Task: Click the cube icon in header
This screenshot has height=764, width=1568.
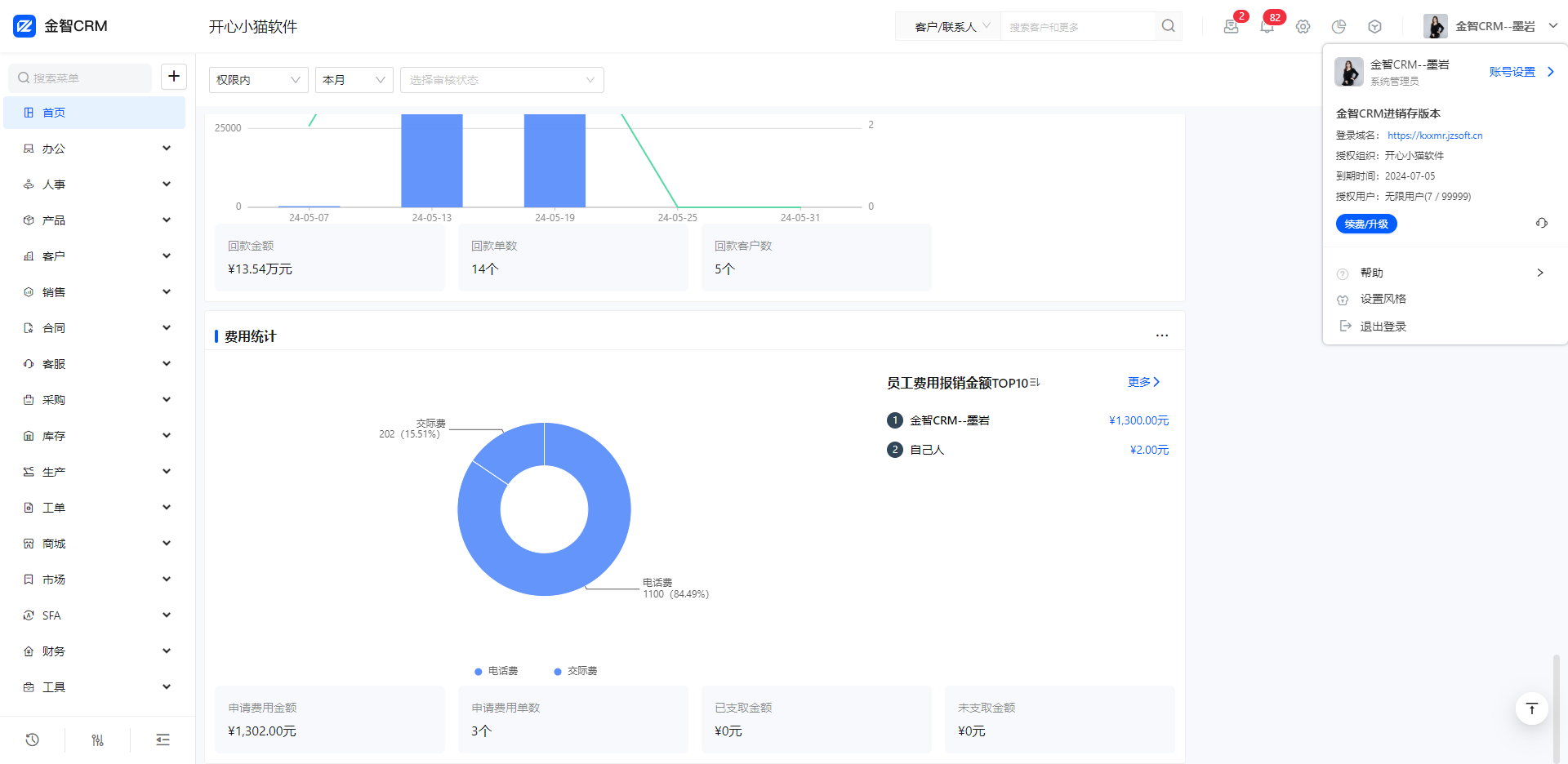Action: pos(1374,26)
